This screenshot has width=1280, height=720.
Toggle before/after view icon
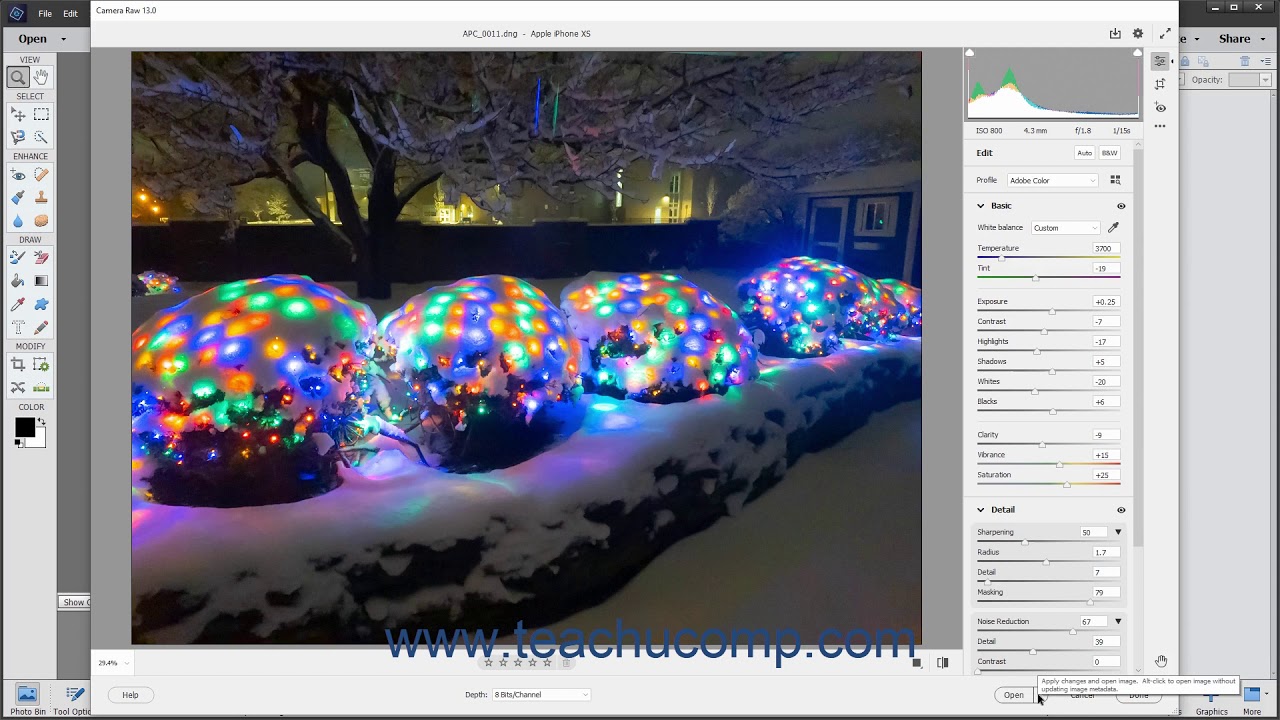(x=942, y=662)
